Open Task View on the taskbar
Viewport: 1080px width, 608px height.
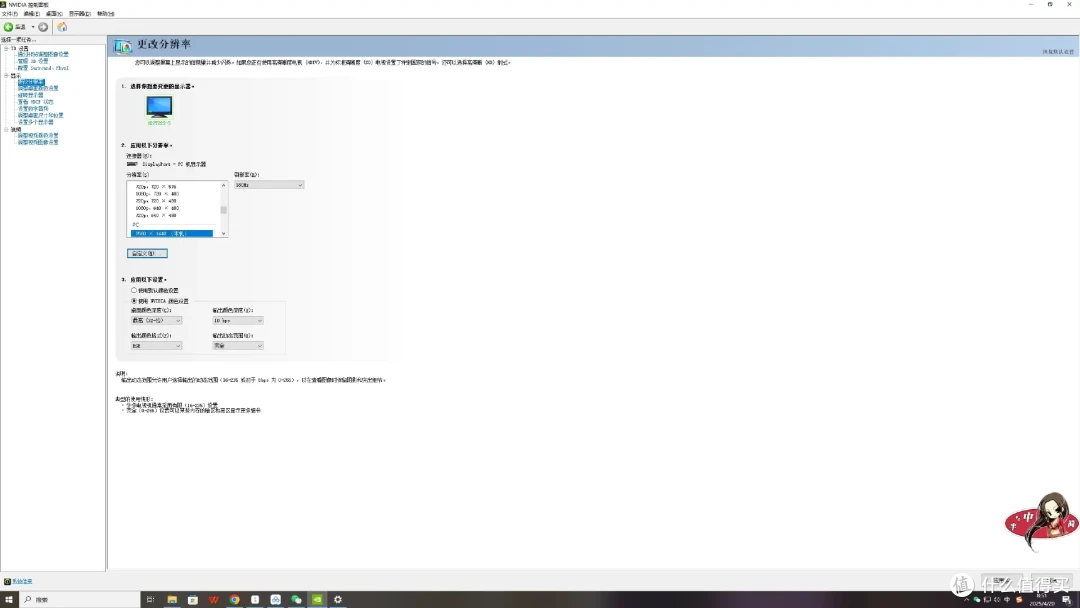click(150, 599)
